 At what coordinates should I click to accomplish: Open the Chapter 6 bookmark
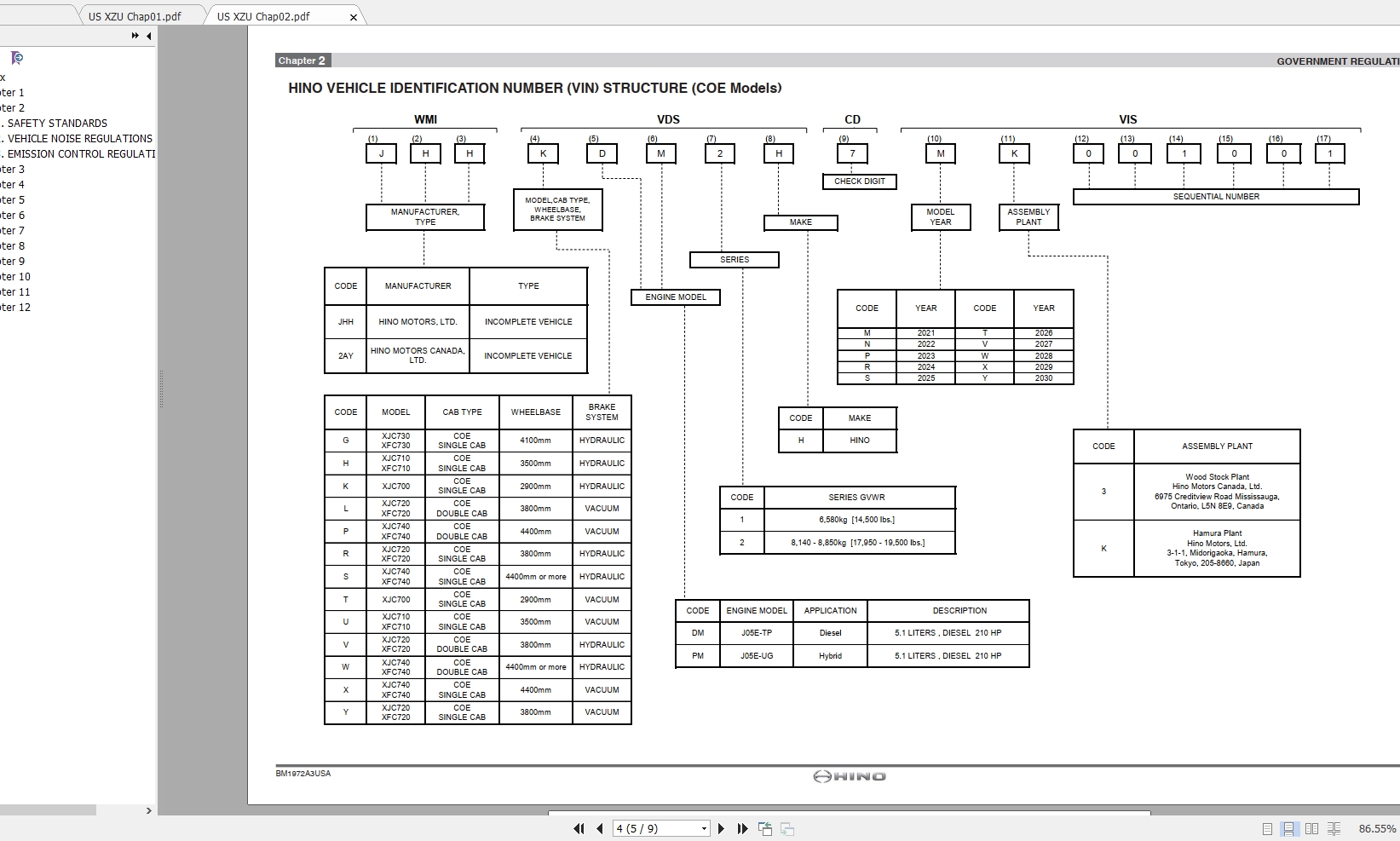12,216
